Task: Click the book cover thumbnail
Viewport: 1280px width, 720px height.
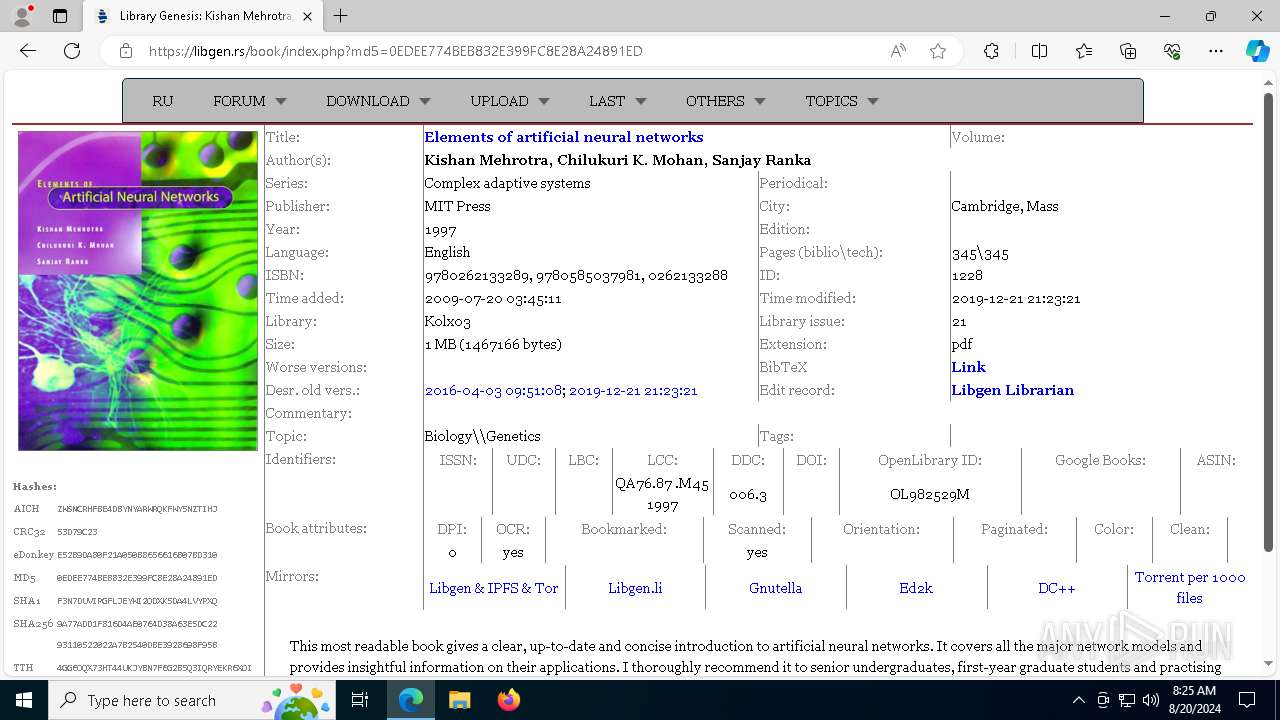Action: pos(138,291)
